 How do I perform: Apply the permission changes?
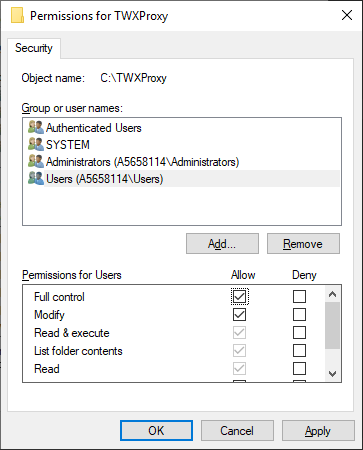tap(318, 431)
